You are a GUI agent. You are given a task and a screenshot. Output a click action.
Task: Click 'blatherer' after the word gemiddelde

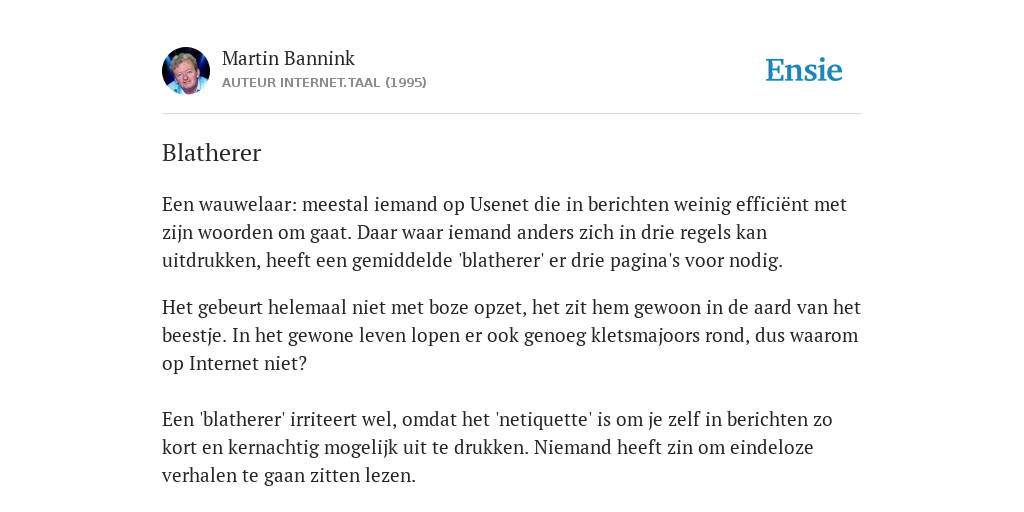[x=502, y=261]
